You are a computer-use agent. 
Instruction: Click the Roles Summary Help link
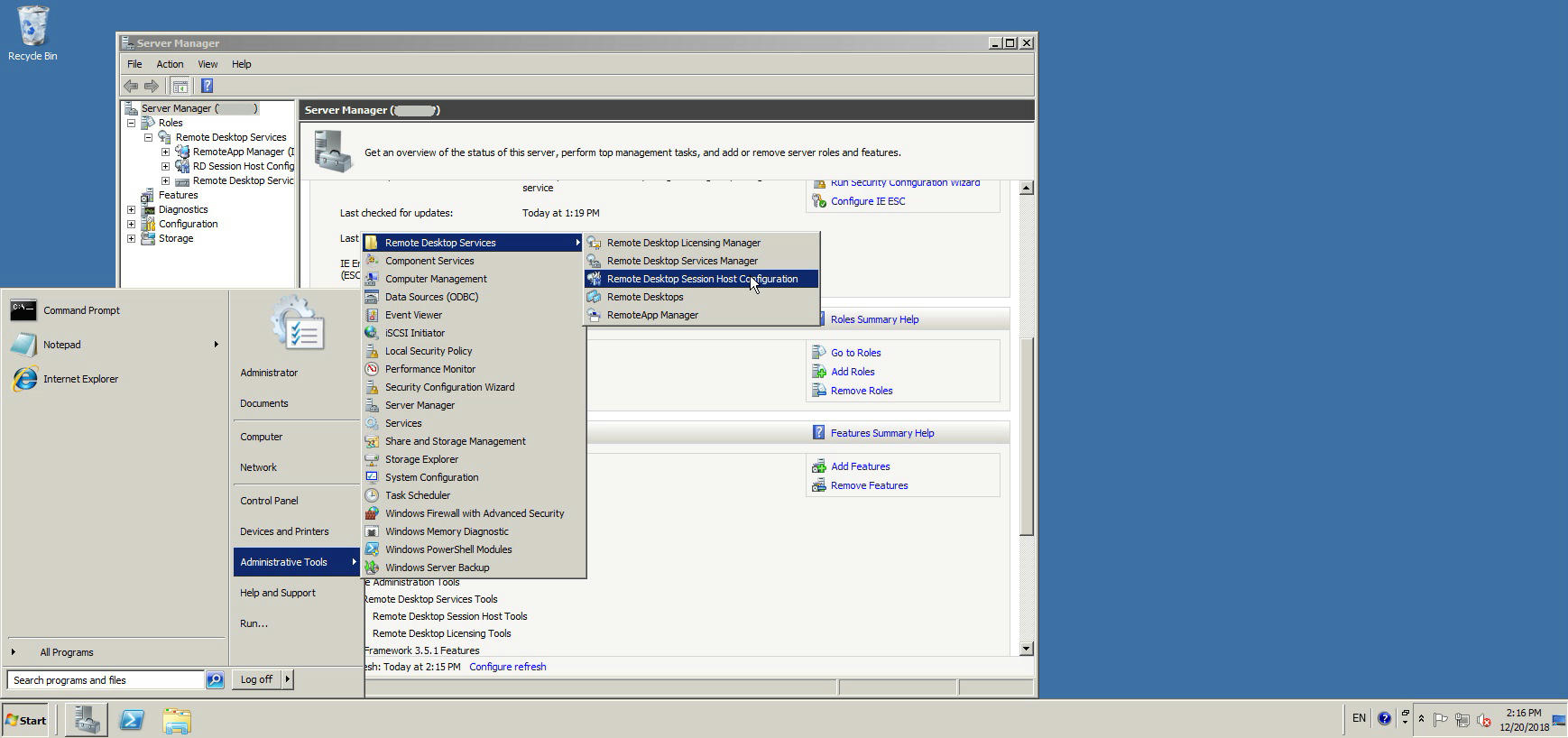[874, 319]
